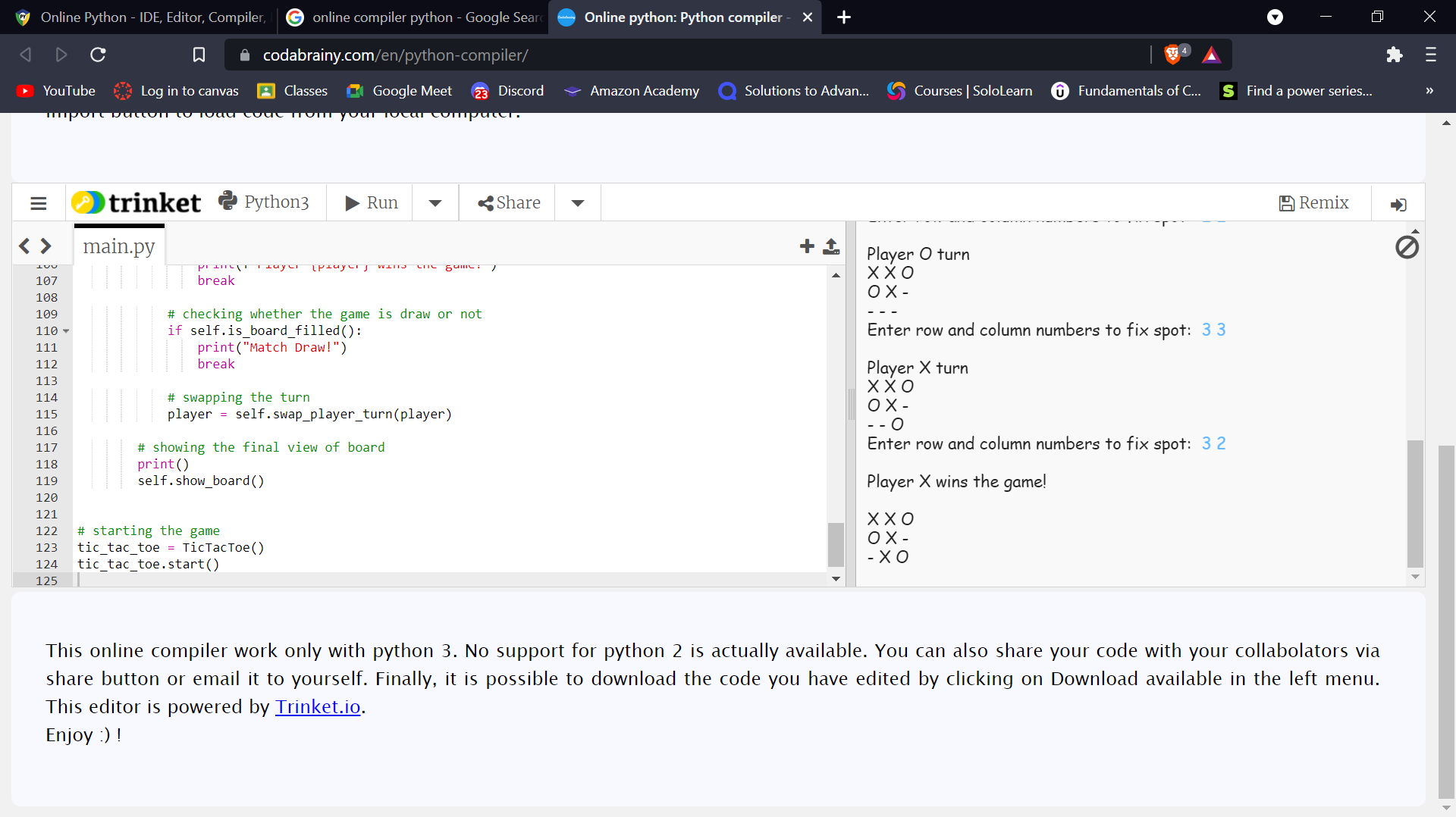1456x817 pixels.
Task: Open the Trinket.io link
Action: (x=317, y=706)
